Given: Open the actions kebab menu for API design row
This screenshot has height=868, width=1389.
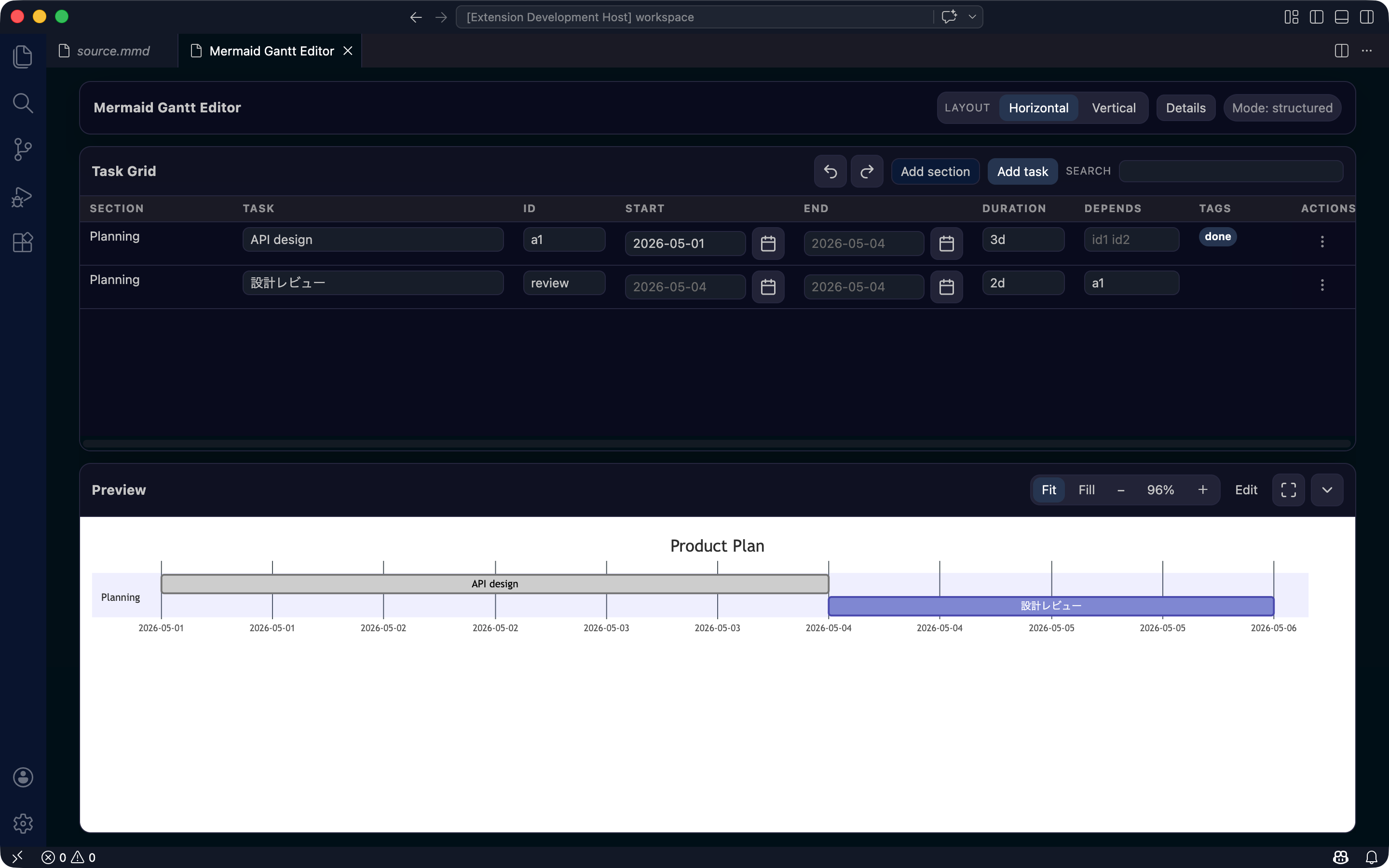Looking at the screenshot, I should pyautogui.click(x=1322, y=242).
